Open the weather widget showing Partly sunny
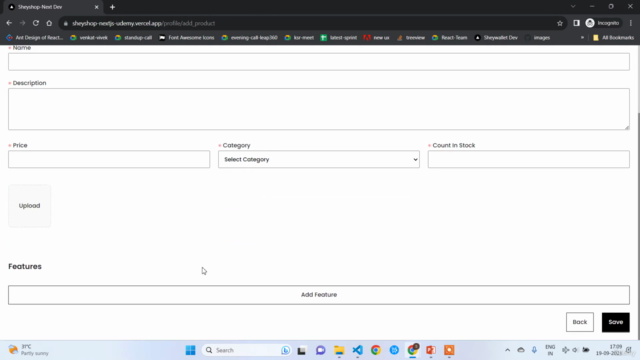Viewport: 640px width, 360px height. (x=29, y=350)
